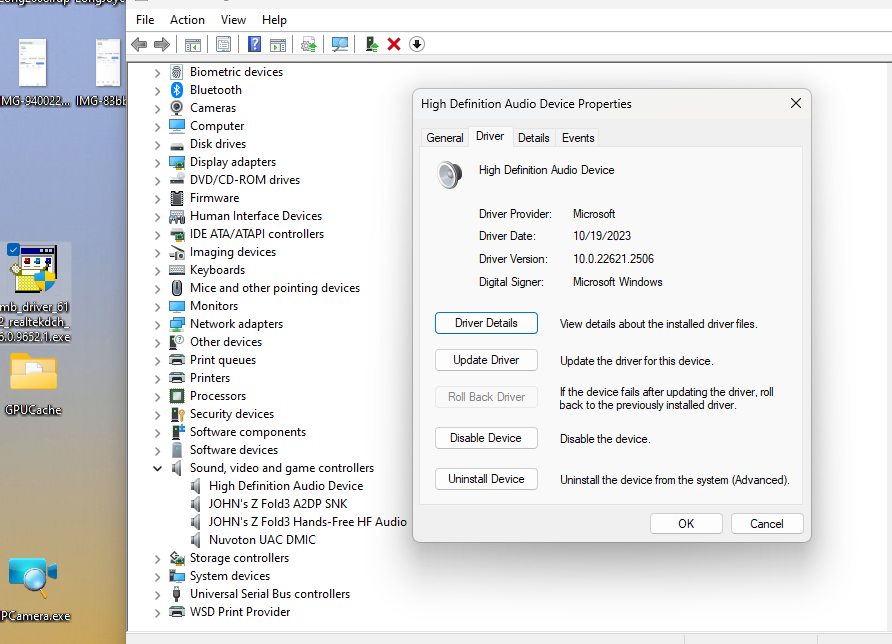Click the Uninstall Device button

(x=486, y=479)
